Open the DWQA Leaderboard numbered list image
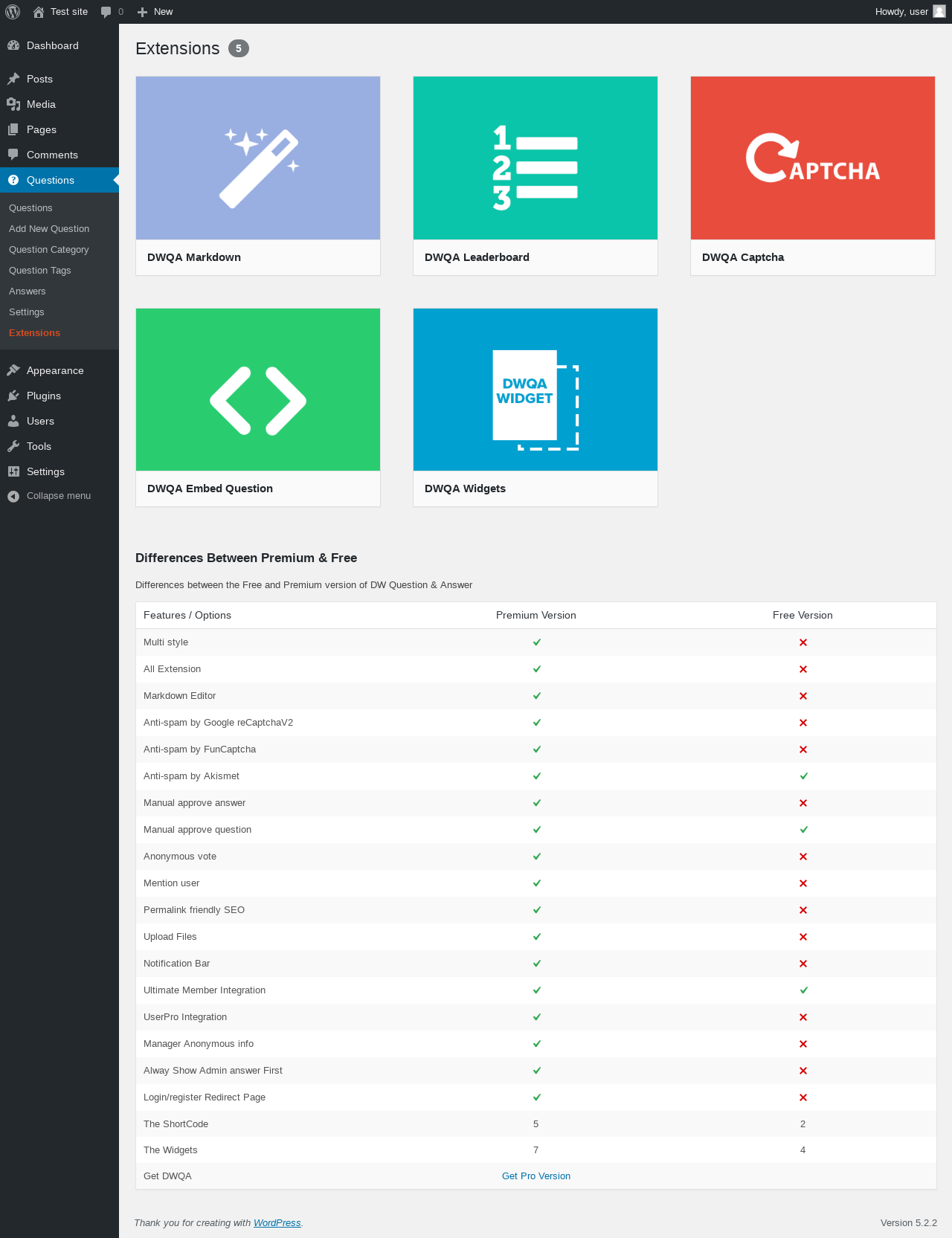Image resolution: width=952 pixels, height=1238 pixels. coord(535,158)
